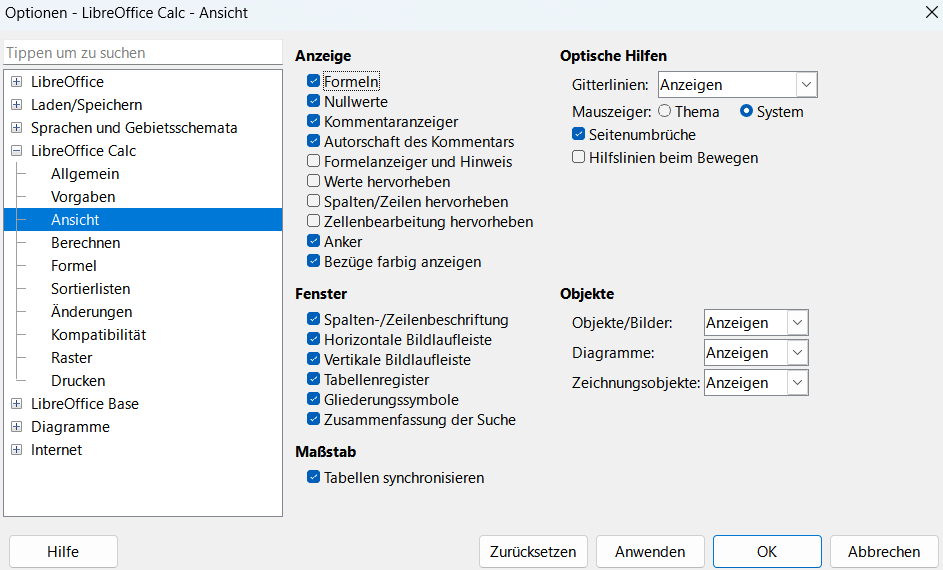Image resolution: width=943 pixels, height=570 pixels.
Task: Enable Werte hervorheben checkbox
Action: pyautogui.click(x=313, y=181)
